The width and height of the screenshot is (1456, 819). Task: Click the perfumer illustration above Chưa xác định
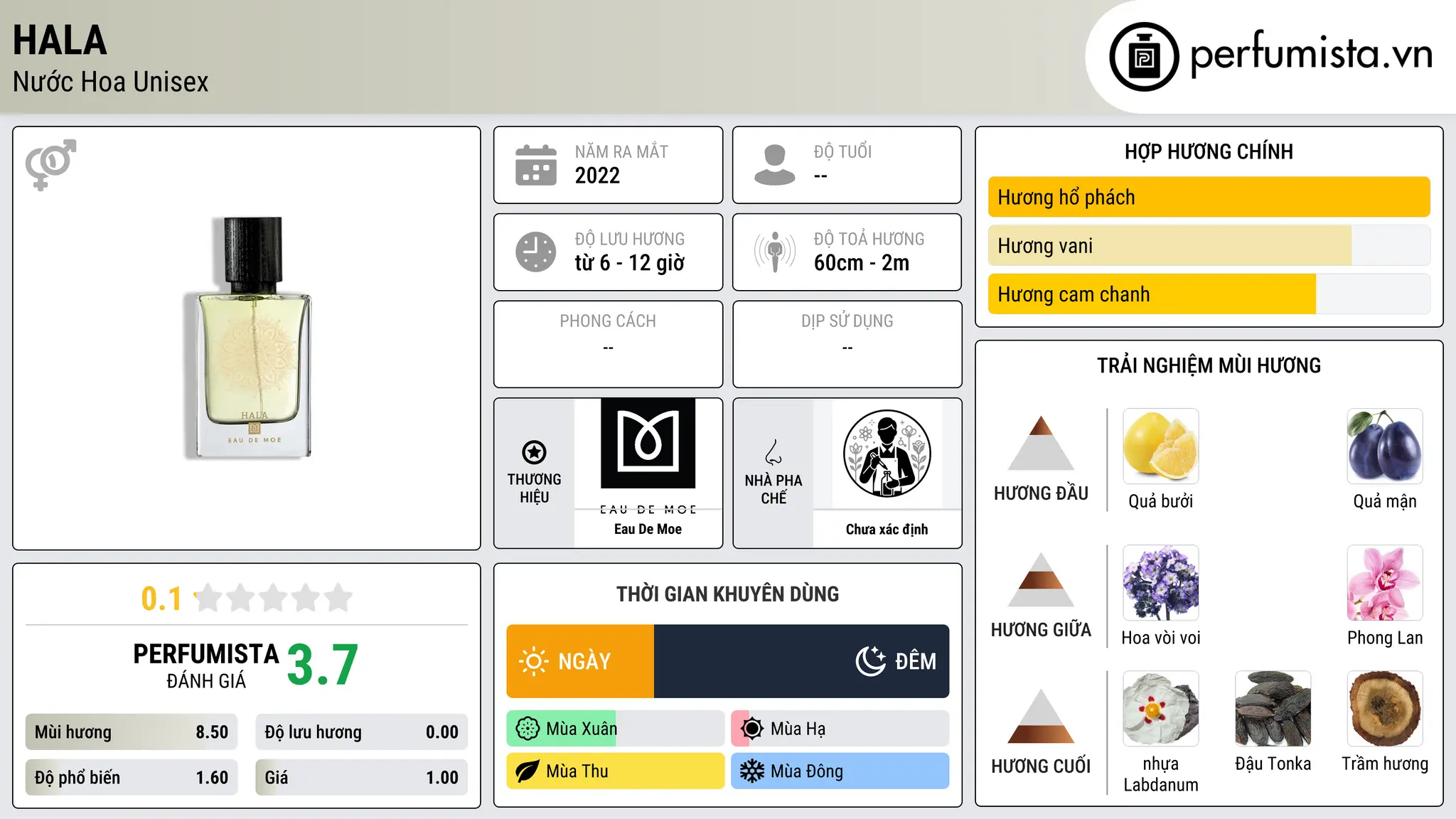[x=887, y=454]
